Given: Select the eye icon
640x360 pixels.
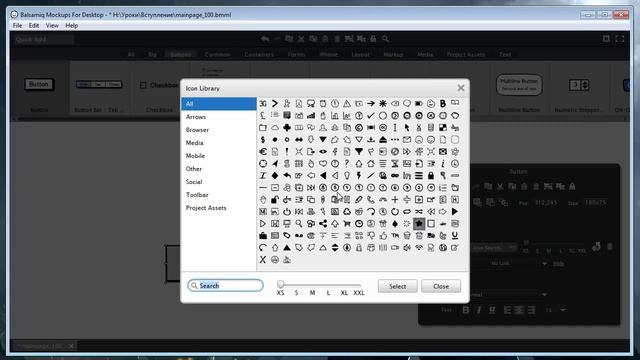Looking at the screenshot, I should tap(323, 152).
